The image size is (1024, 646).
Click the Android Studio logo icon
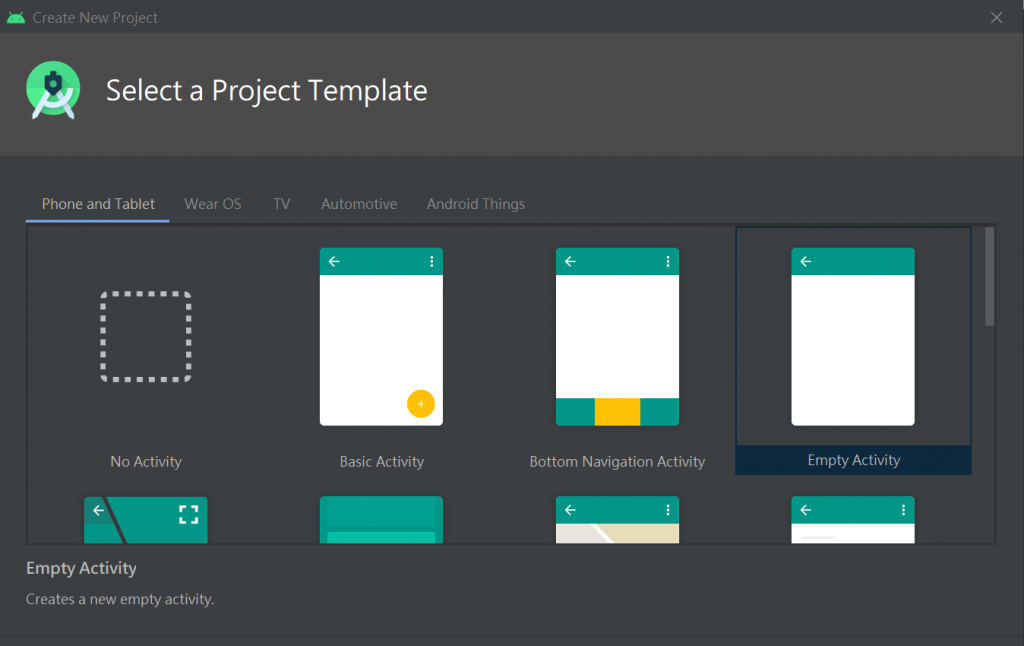click(54, 90)
